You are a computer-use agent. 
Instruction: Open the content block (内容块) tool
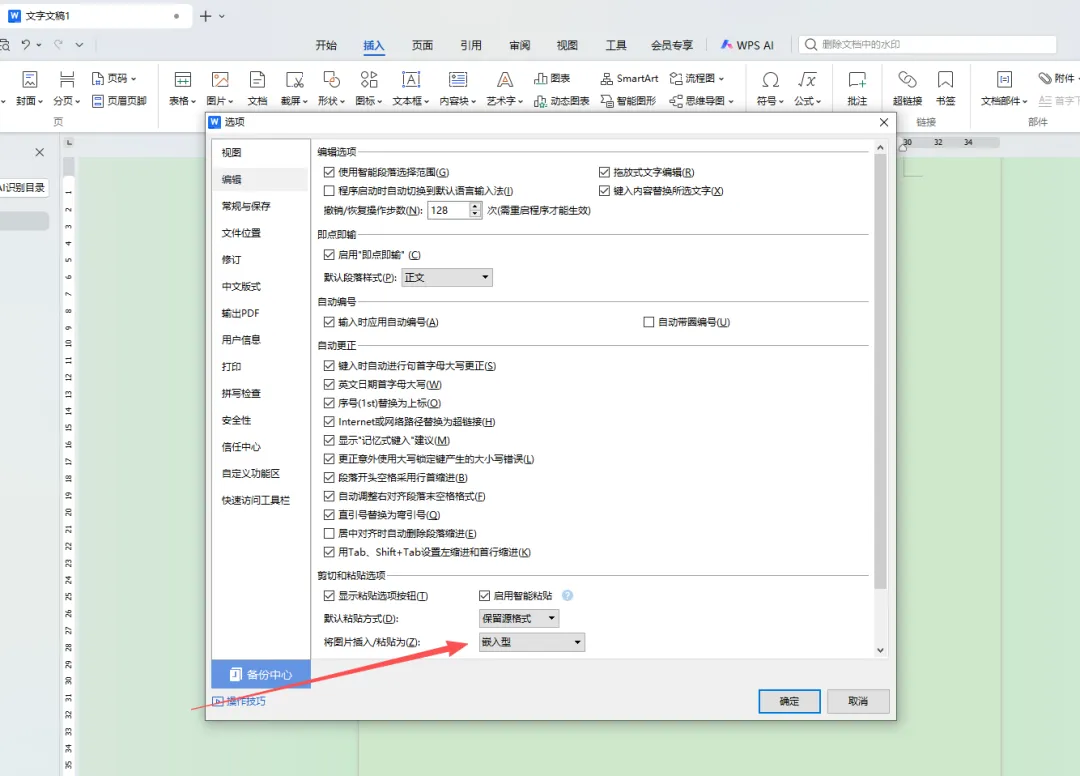[x=457, y=88]
